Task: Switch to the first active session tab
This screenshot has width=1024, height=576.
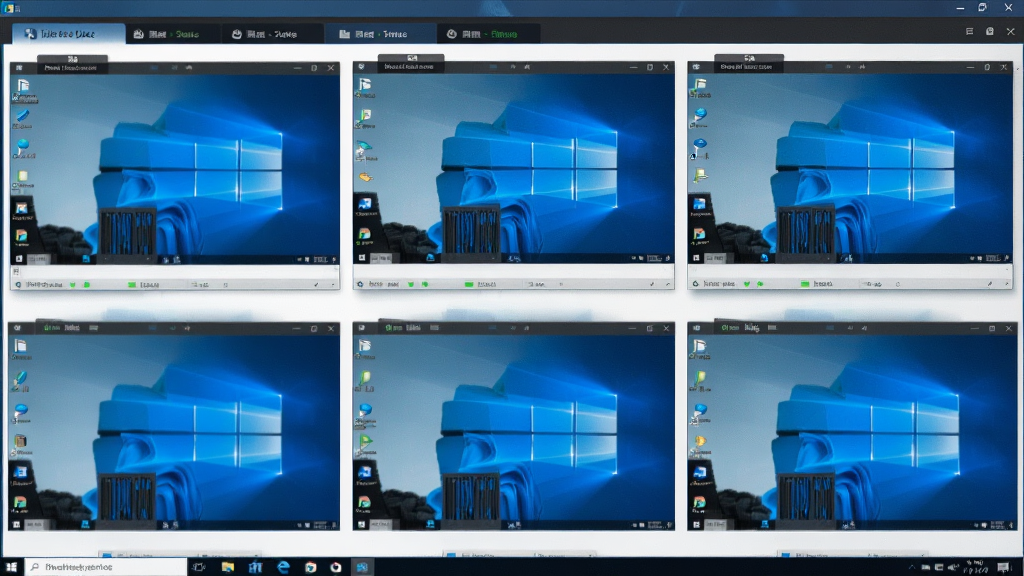Action: [69, 34]
